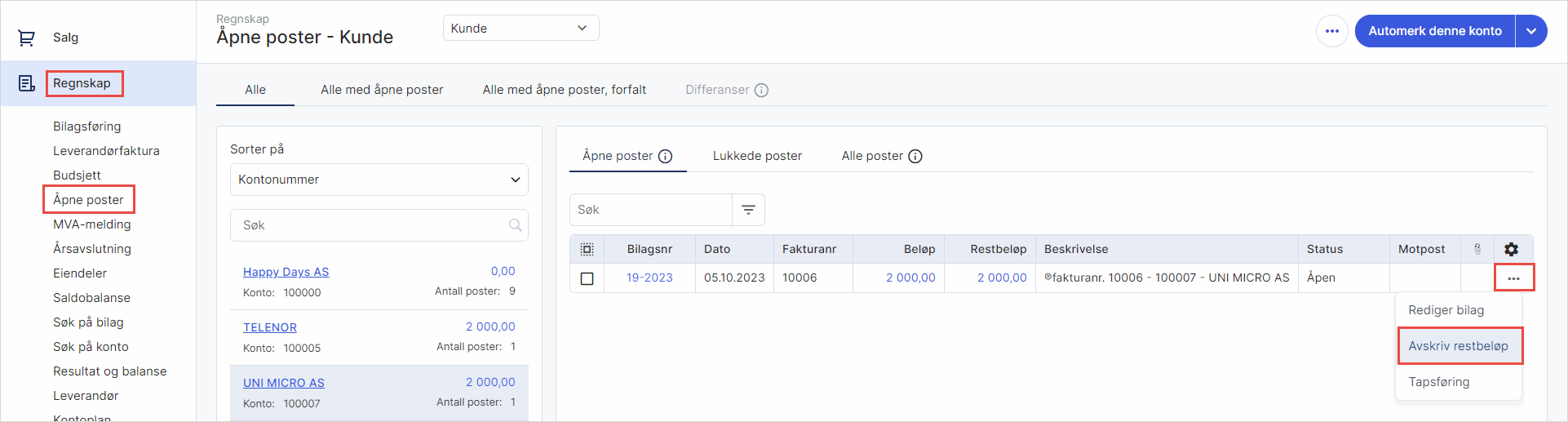Image resolution: width=1568 pixels, height=422 pixels.
Task: Expand the arrow next to Automerk denne konto
Action: tap(1531, 31)
